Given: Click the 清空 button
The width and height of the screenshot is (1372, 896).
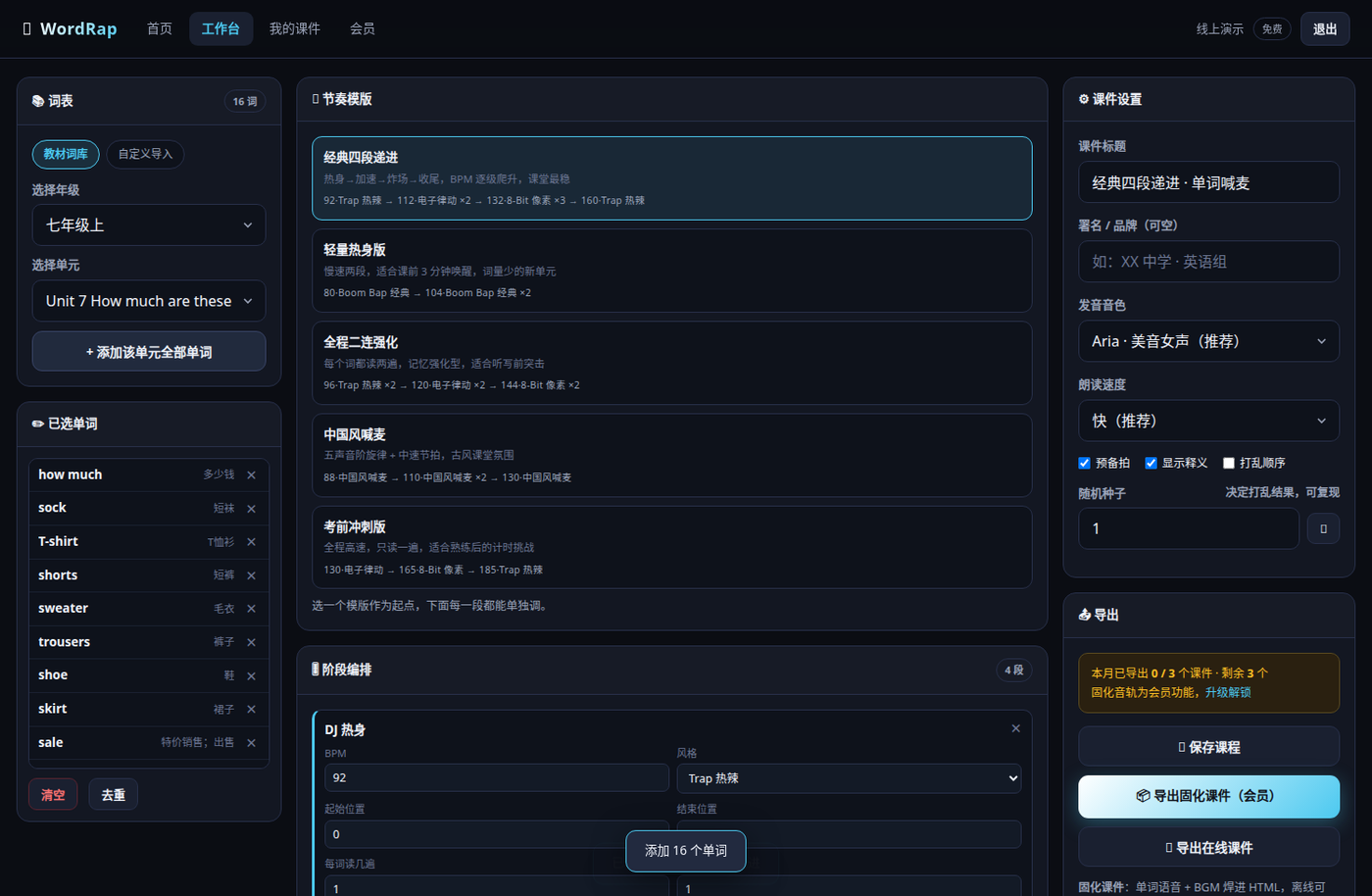Looking at the screenshot, I should pos(53,795).
